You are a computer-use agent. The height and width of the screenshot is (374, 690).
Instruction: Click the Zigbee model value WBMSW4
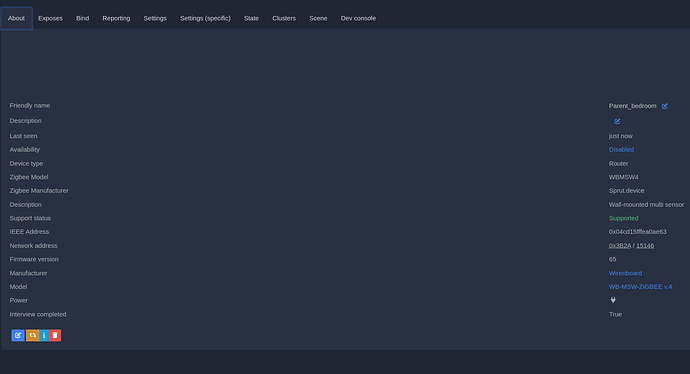[x=623, y=177]
